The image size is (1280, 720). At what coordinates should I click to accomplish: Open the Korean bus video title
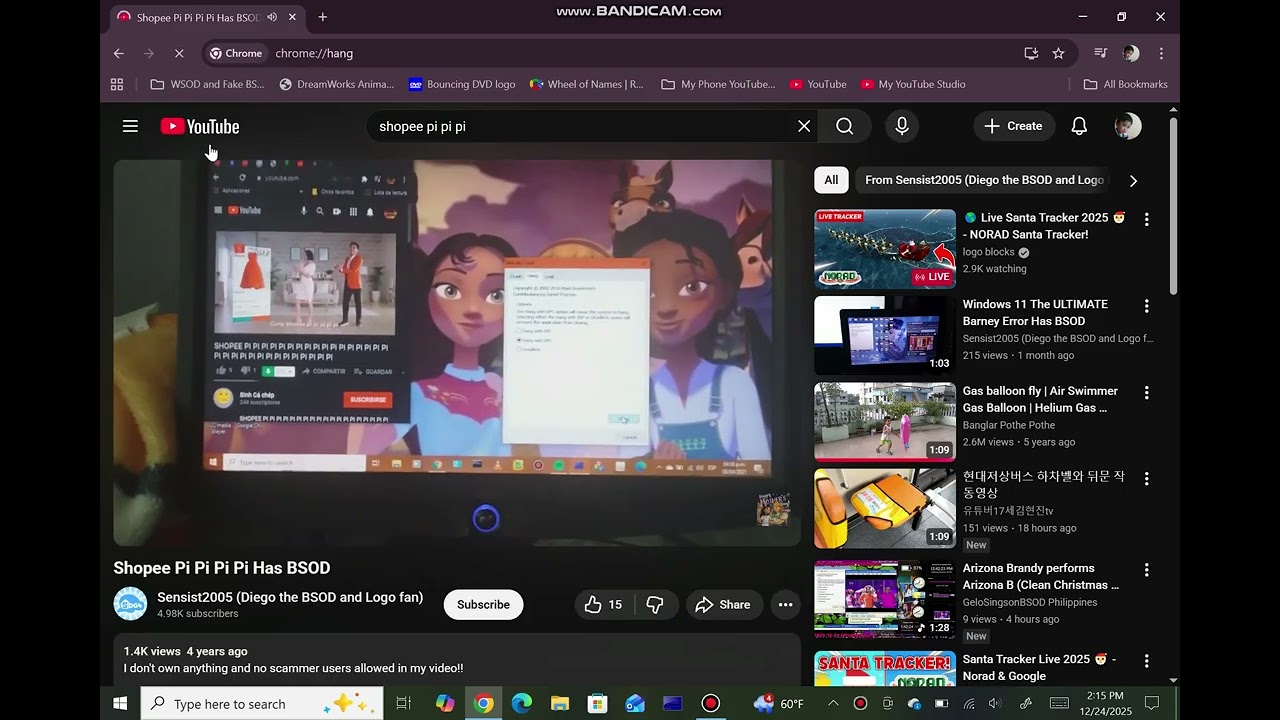[x=1044, y=485]
